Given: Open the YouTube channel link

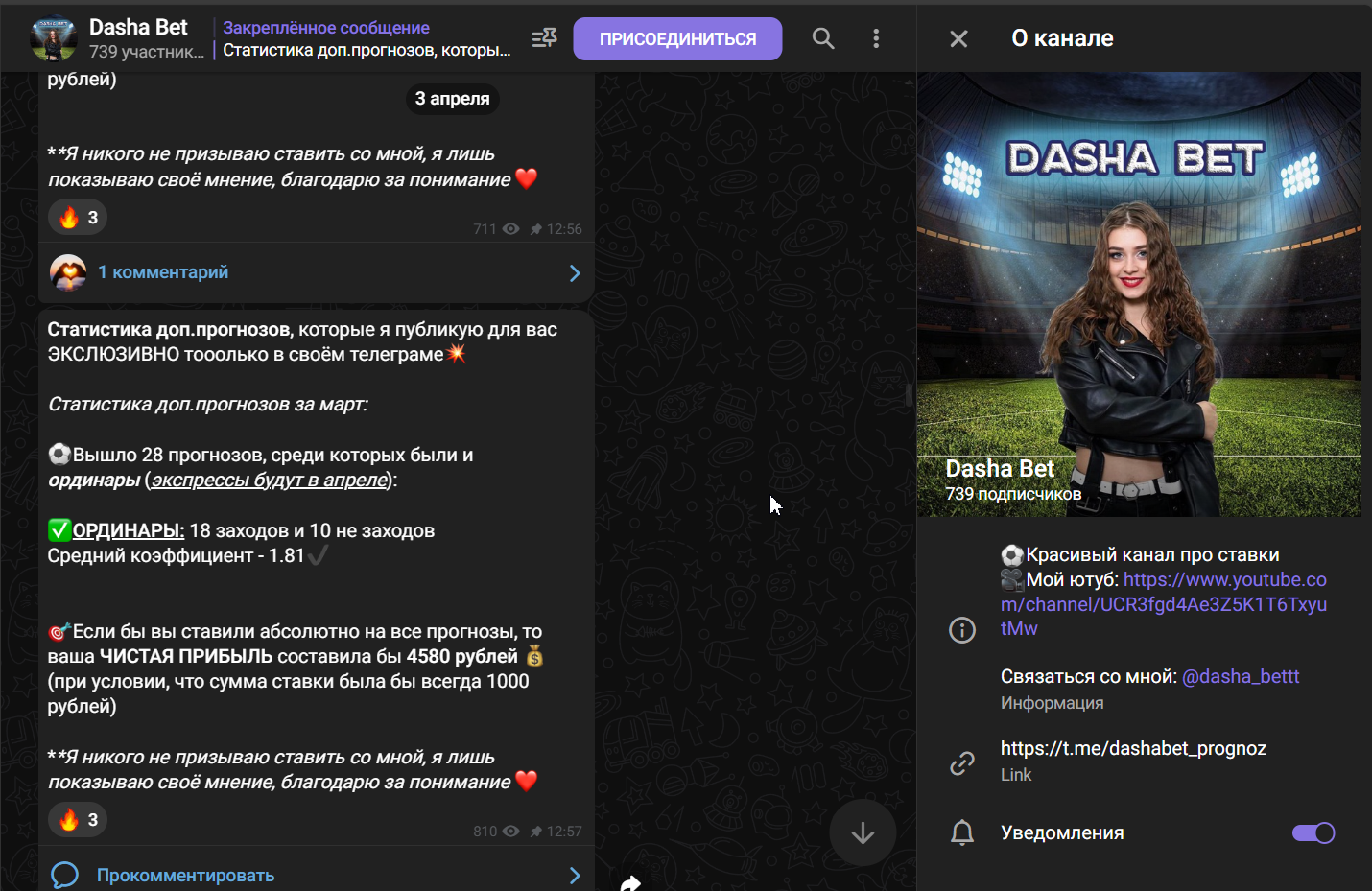Looking at the screenshot, I should pos(1164,604).
